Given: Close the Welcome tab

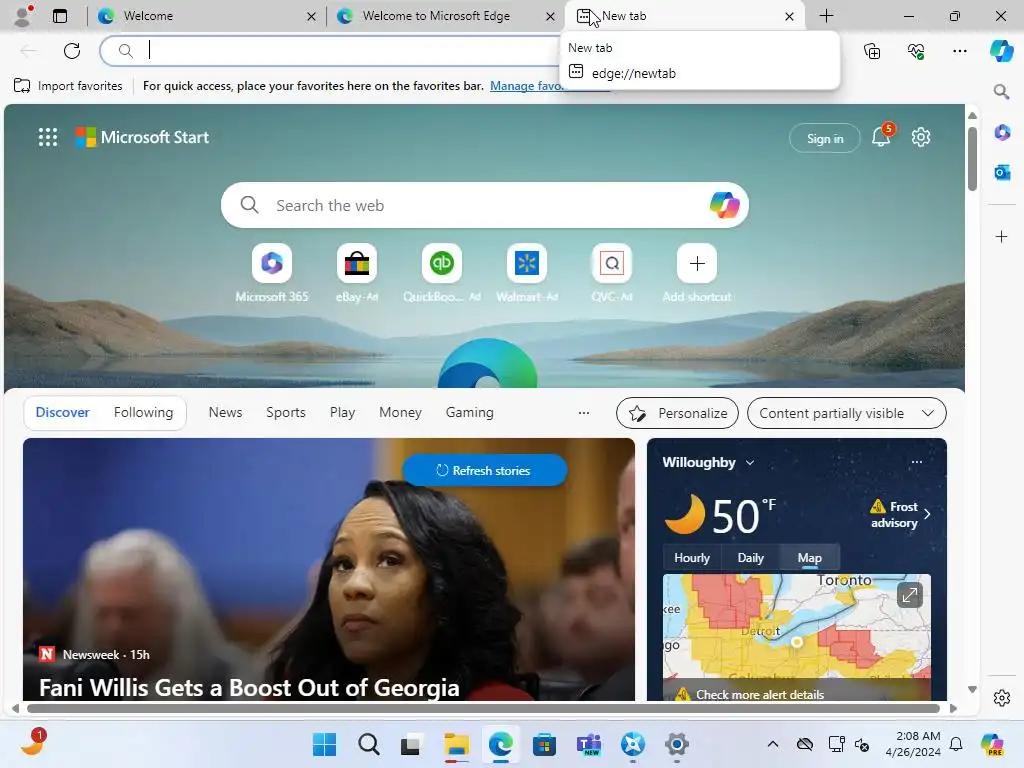Looking at the screenshot, I should 312,16.
